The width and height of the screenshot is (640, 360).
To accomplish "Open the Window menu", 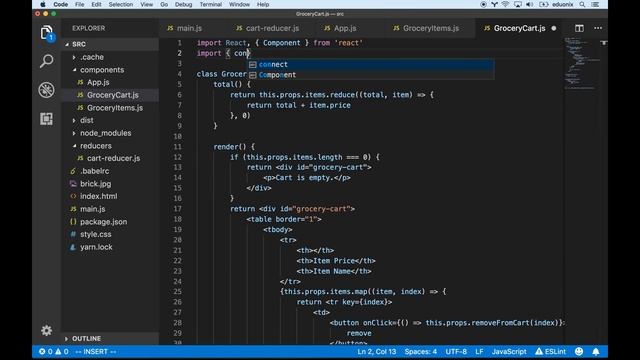I will [x=239, y=4].
